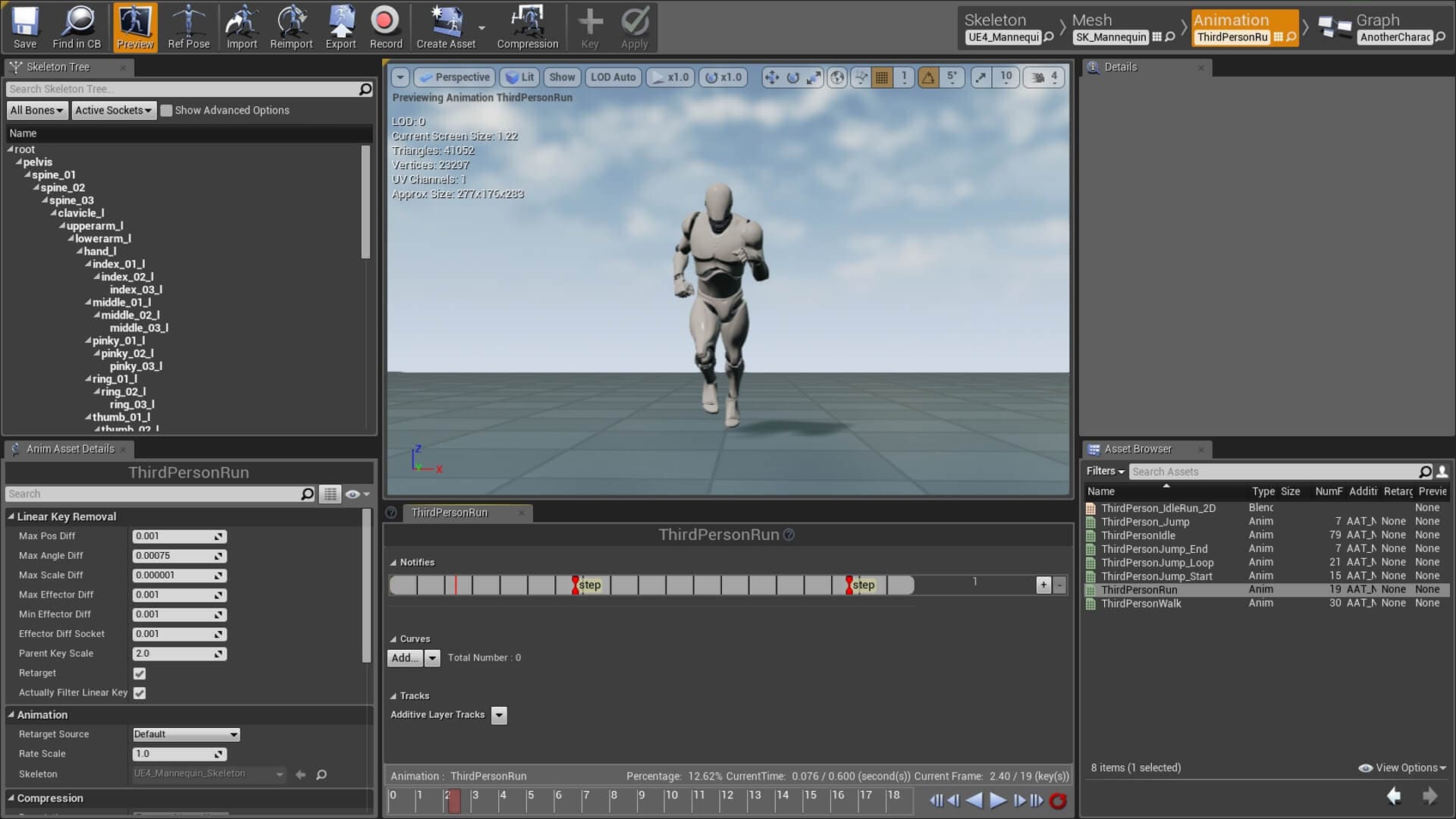Open Additive Layer Tracks dropdown

point(499,716)
